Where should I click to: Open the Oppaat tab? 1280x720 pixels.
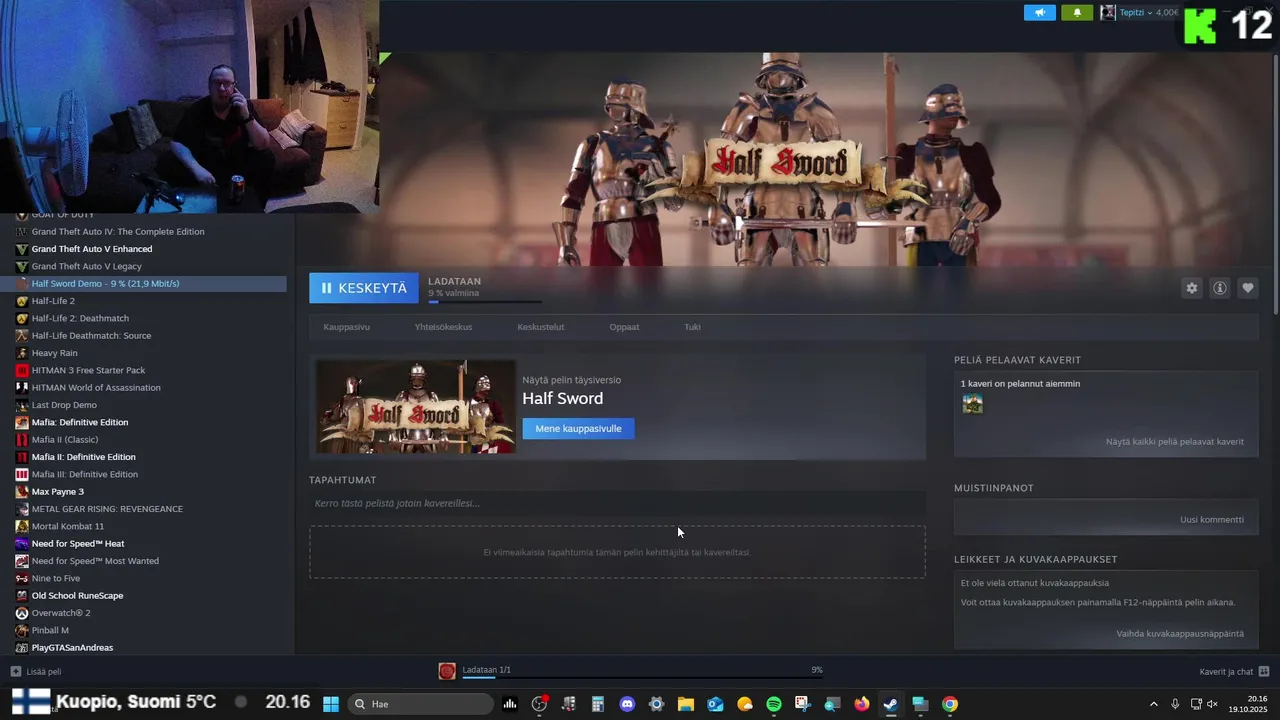(x=624, y=327)
